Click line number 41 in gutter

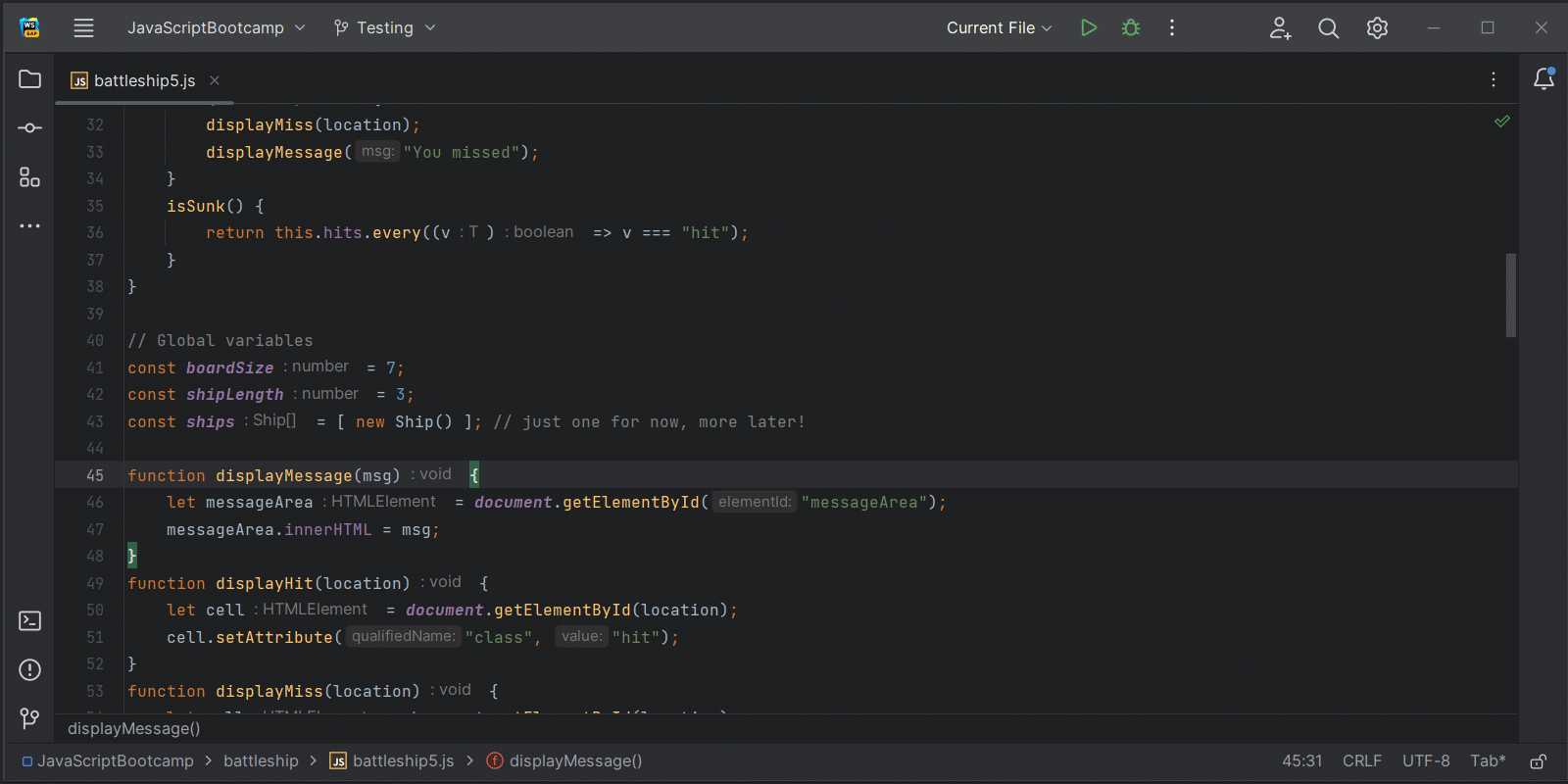point(95,367)
